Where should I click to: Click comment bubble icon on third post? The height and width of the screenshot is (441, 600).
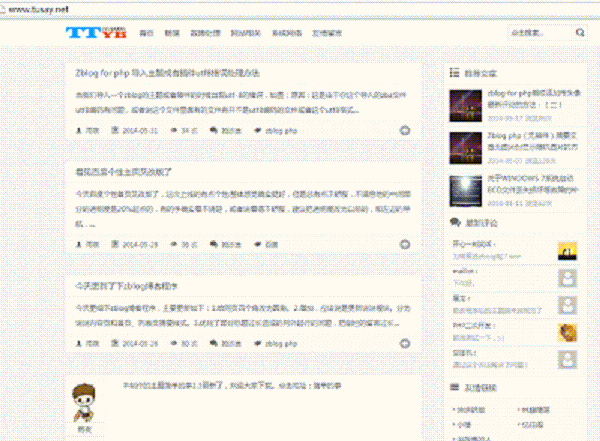(x=214, y=343)
